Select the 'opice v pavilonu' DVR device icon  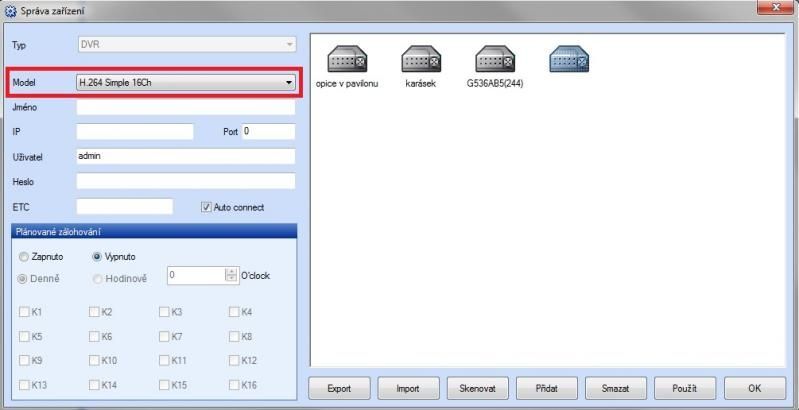click(x=345, y=62)
